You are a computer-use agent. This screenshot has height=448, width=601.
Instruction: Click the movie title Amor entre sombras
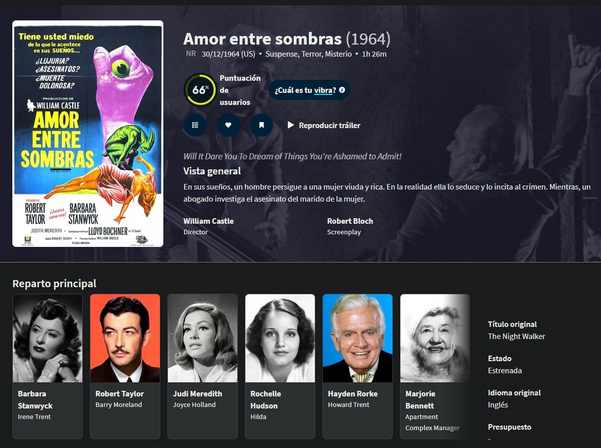point(262,39)
